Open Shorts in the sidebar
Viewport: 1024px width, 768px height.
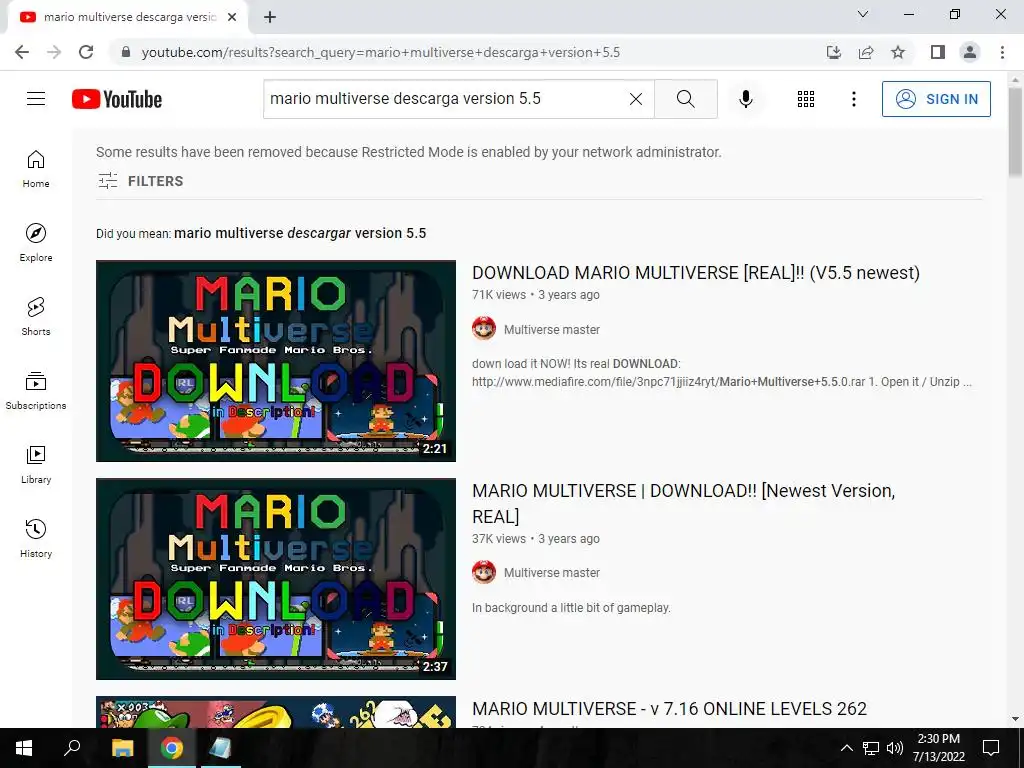coord(36,317)
